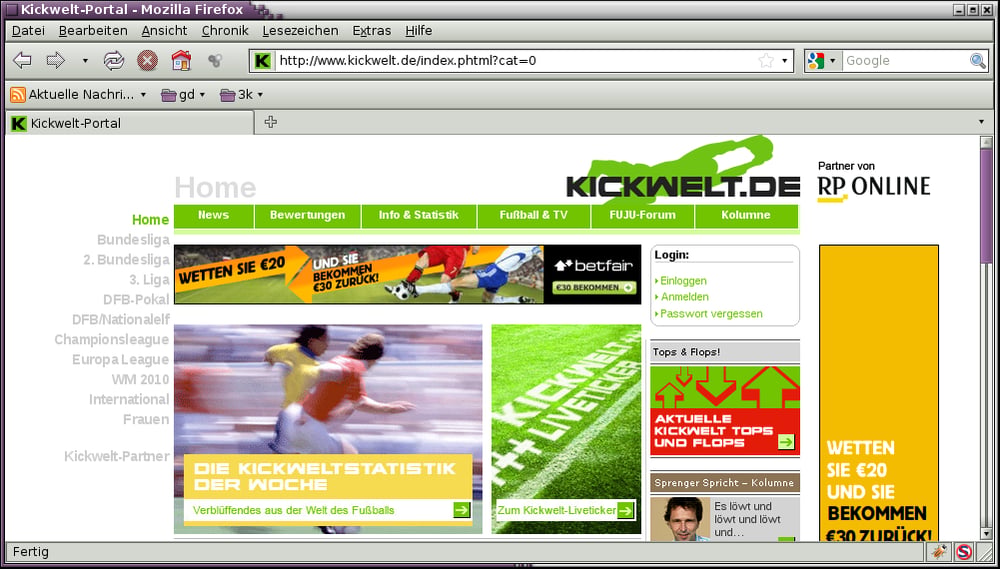Open Info & Statistik navigation item

coord(419,216)
